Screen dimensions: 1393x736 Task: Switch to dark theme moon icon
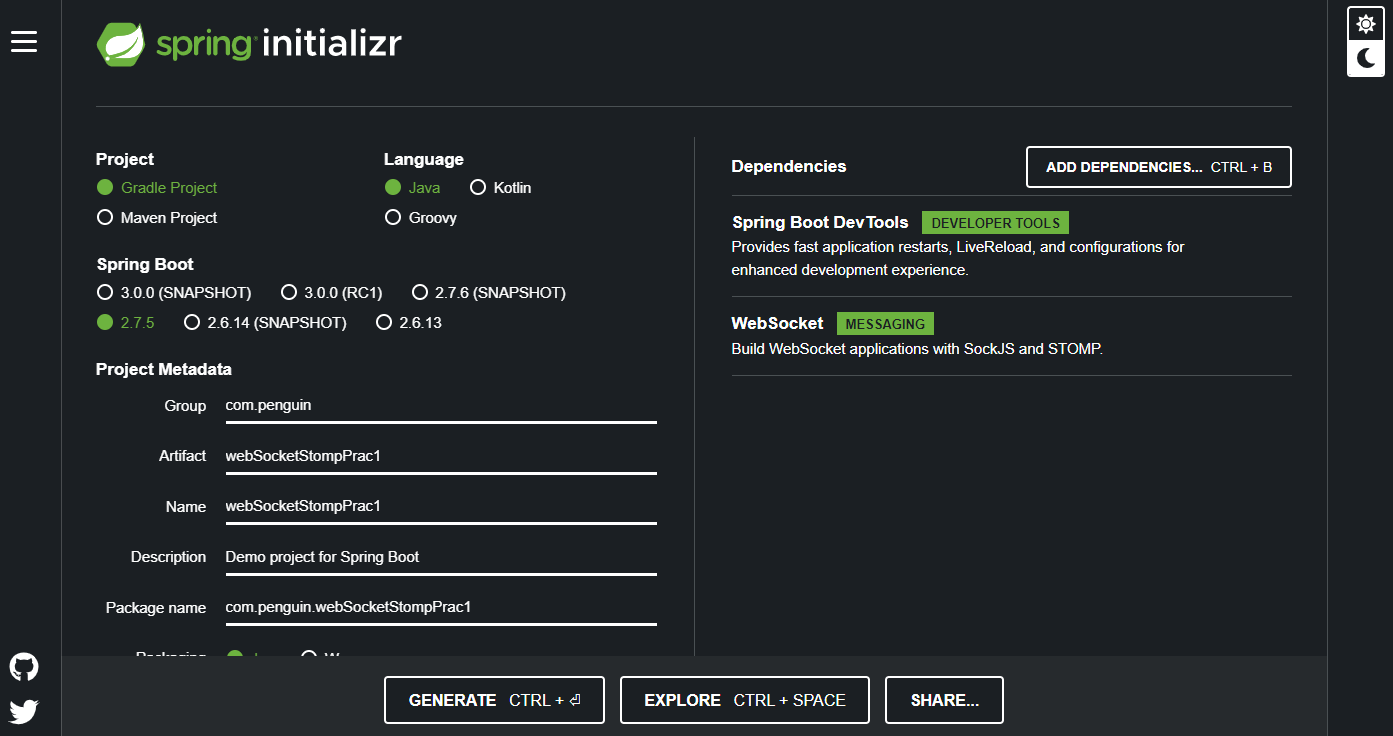tap(1366, 59)
